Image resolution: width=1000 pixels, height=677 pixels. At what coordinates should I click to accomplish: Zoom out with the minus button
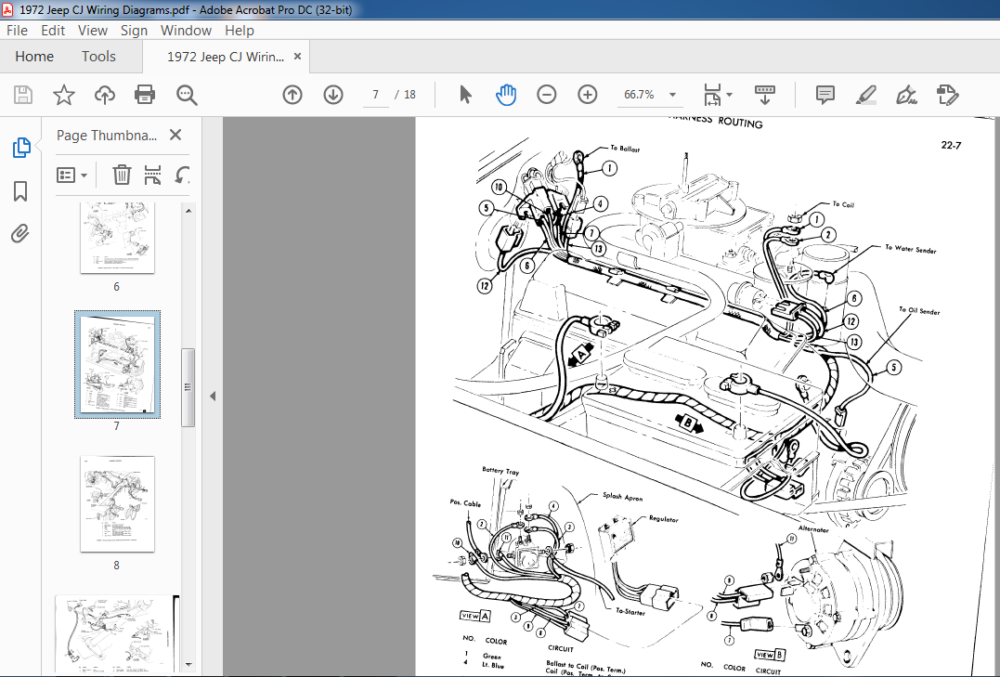click(x=547, y=95)
